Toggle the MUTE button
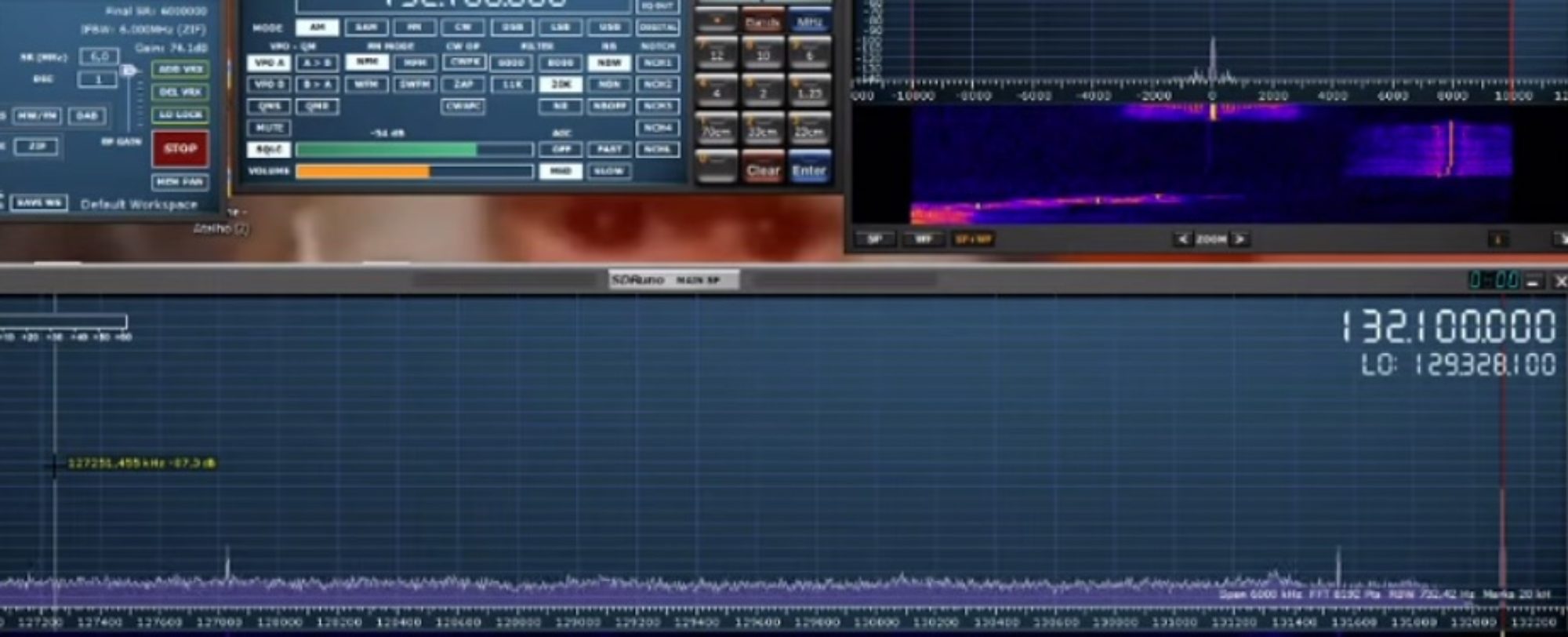 pos(269,128)
